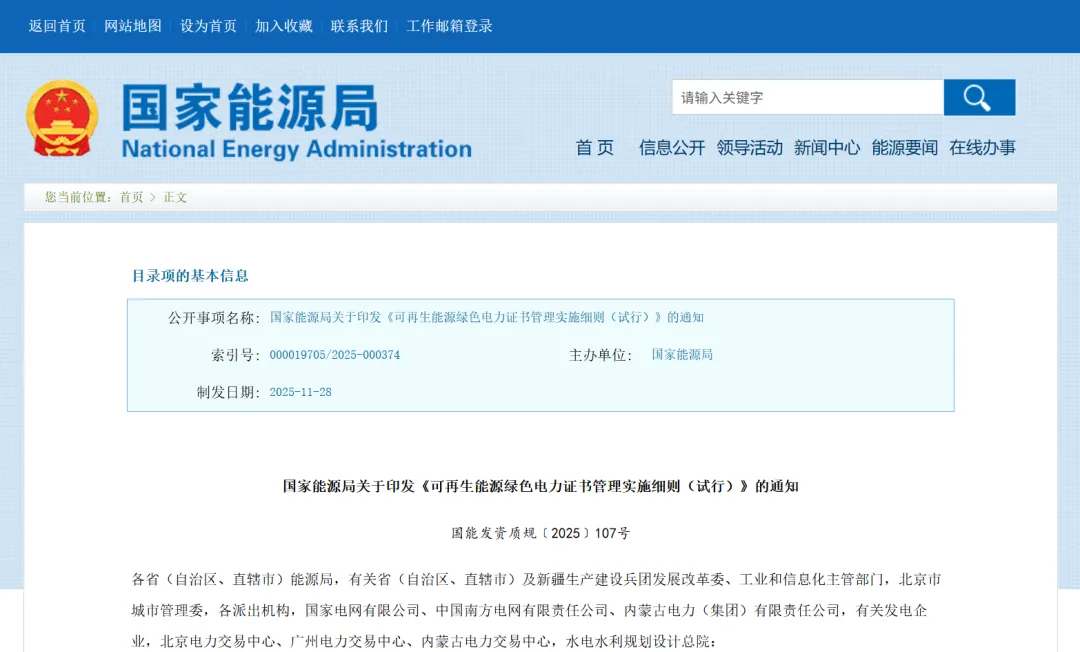This screenshot has height=652, width=1080.
Task: Click 返回首页 in the top bar
Action: [x=57, y=26]
